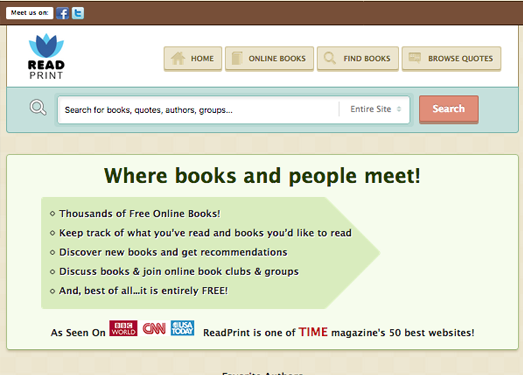The height and width of the screenshot is (375, 523).
Task: Open the Twitter icon link
Action: [x=78, y=13]
